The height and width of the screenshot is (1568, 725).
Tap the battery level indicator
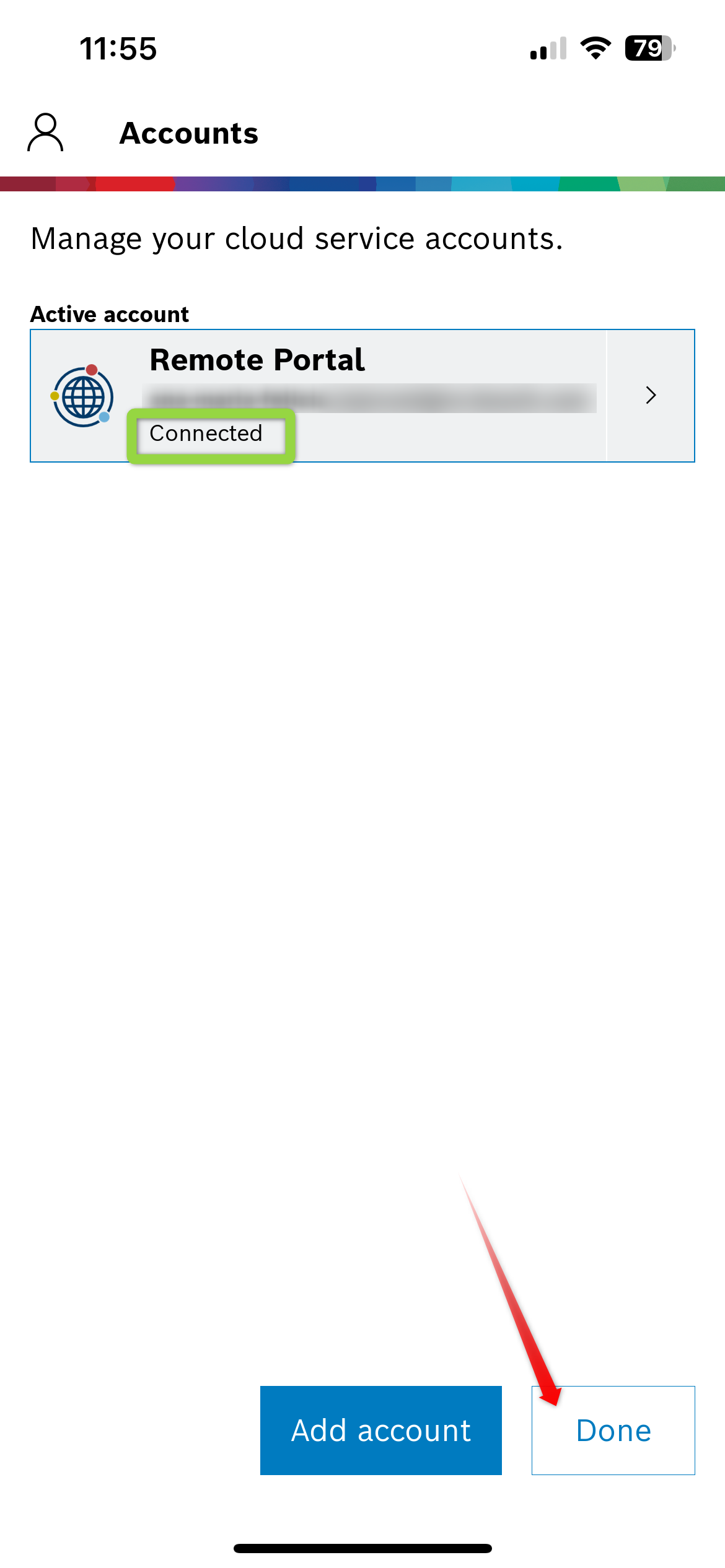pos(650,48)
